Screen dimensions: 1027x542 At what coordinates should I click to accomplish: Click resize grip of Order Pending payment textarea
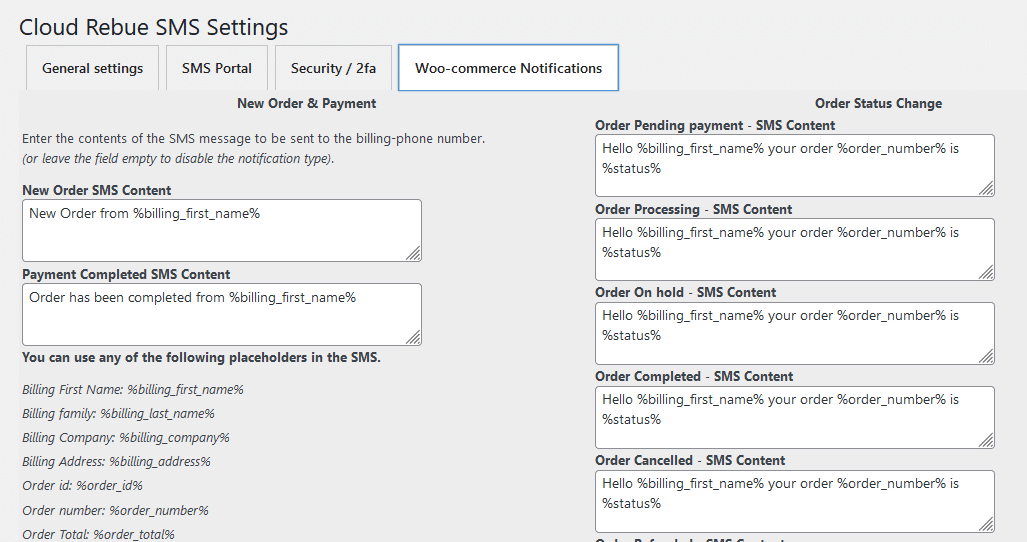click(x=986, y=189)
